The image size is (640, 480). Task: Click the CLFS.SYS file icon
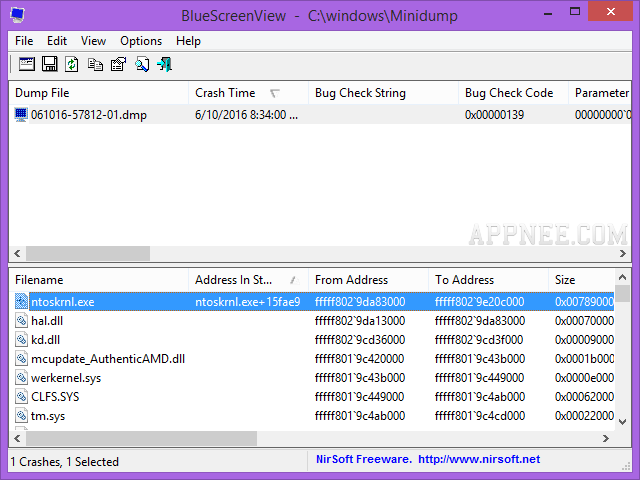click(x=21, y=397)
